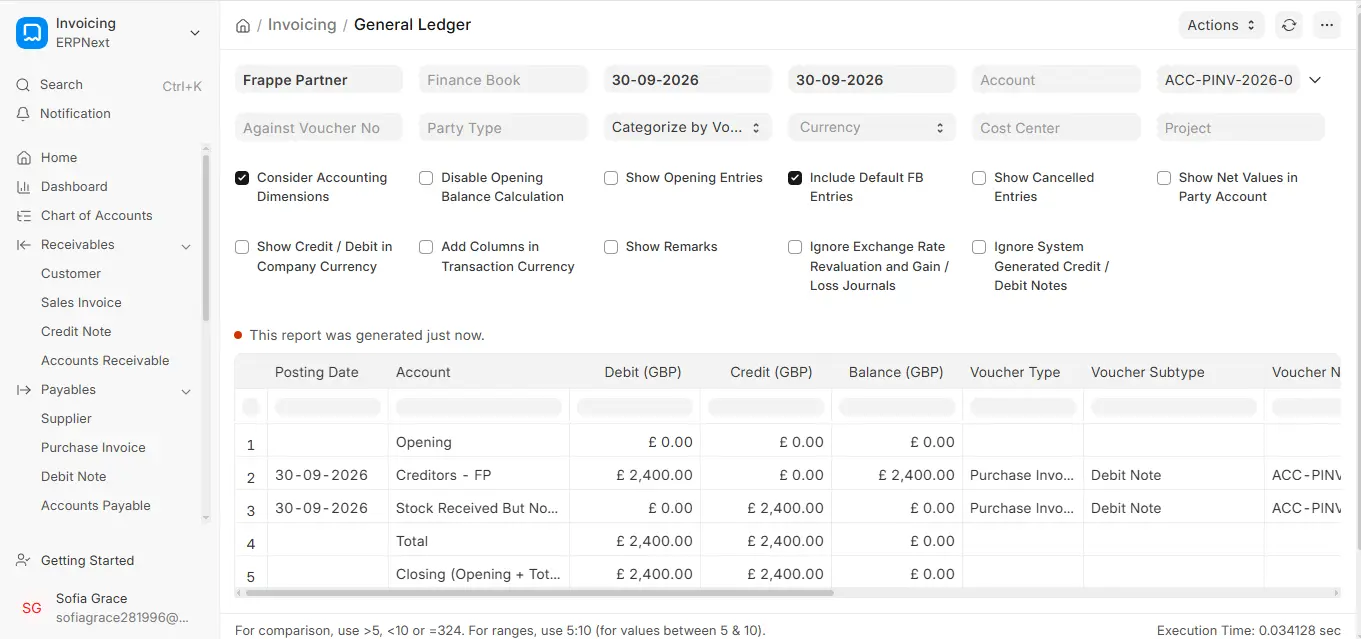Check Ignore System Generated Credit / Debit Notes
The width and height of the screenshot is (1361, 639).
click(x=979, y=247)
